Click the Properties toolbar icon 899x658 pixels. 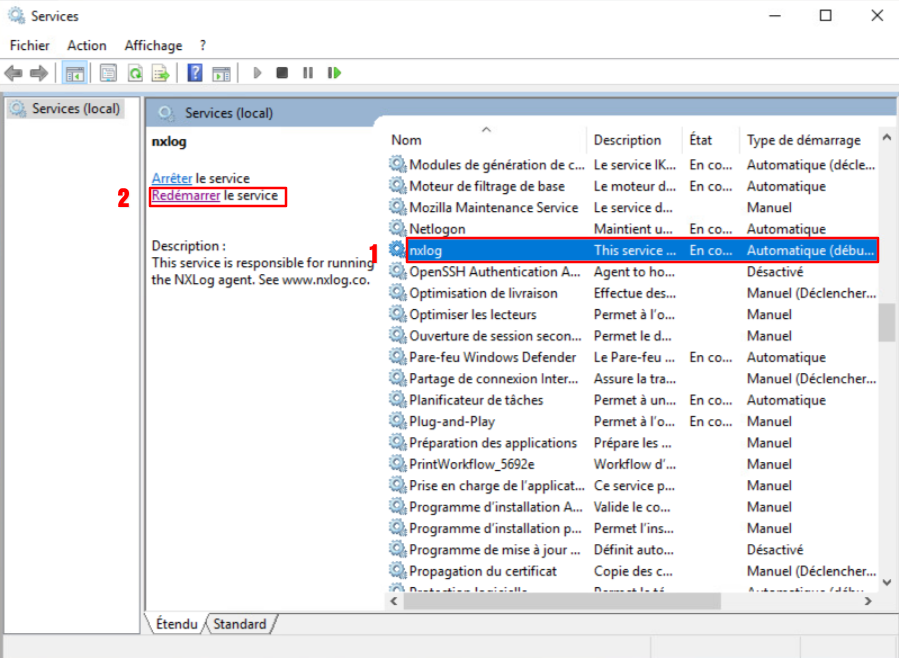108,73
